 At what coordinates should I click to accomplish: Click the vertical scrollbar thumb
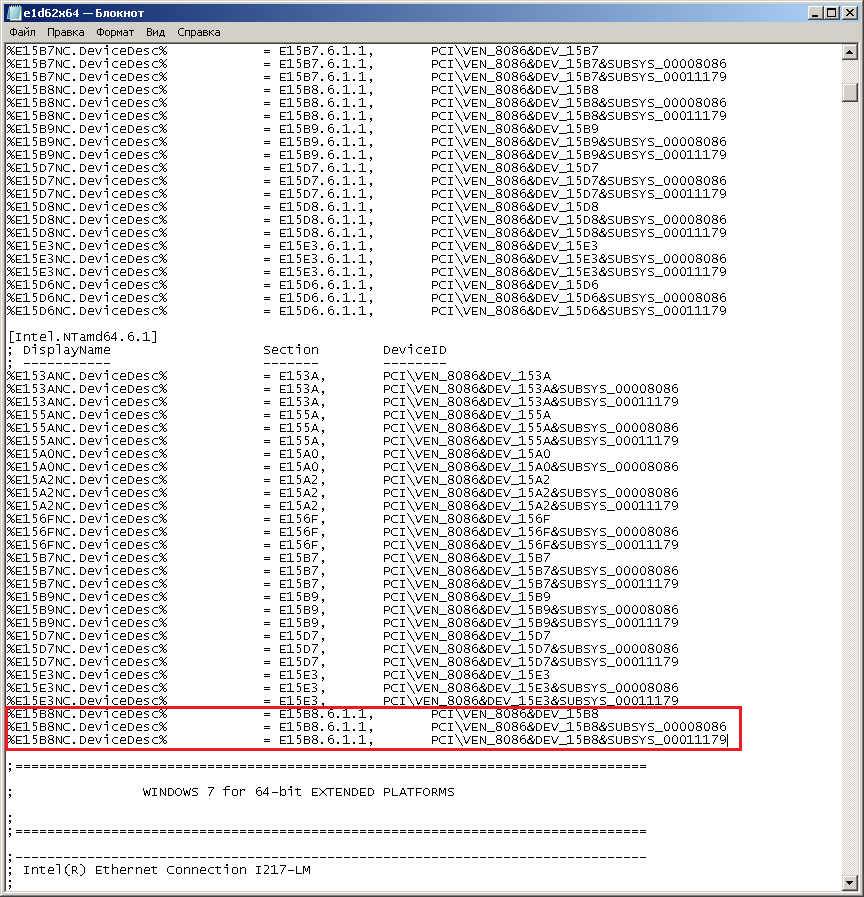(x=850, y=92)
